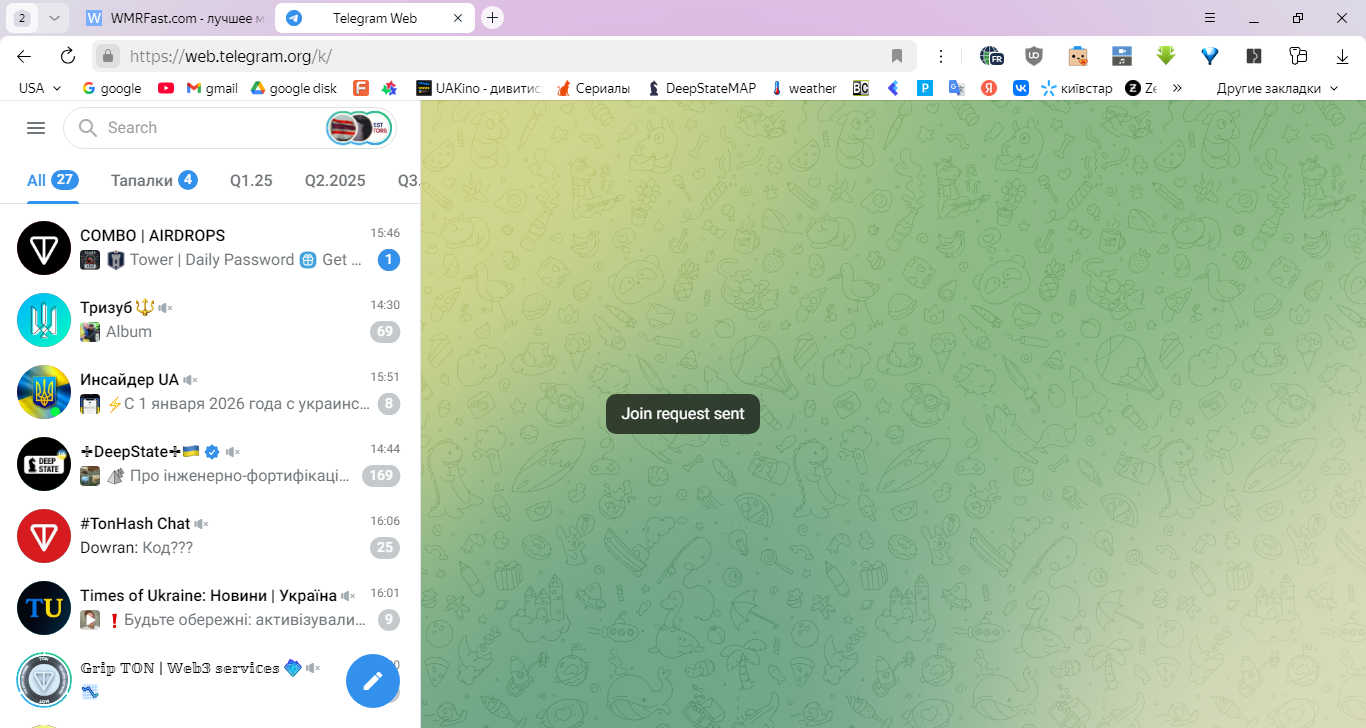Open the #TonHash Chat conversation
This screenshot has height=728, width=1366.
[210, 536]
